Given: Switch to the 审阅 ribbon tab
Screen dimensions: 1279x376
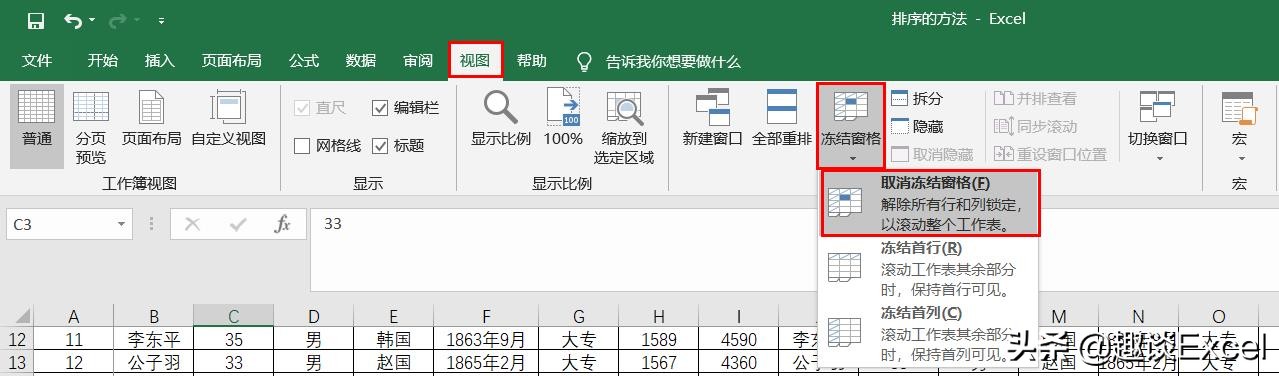Looking at the screenshot, I should pos(418,61).
